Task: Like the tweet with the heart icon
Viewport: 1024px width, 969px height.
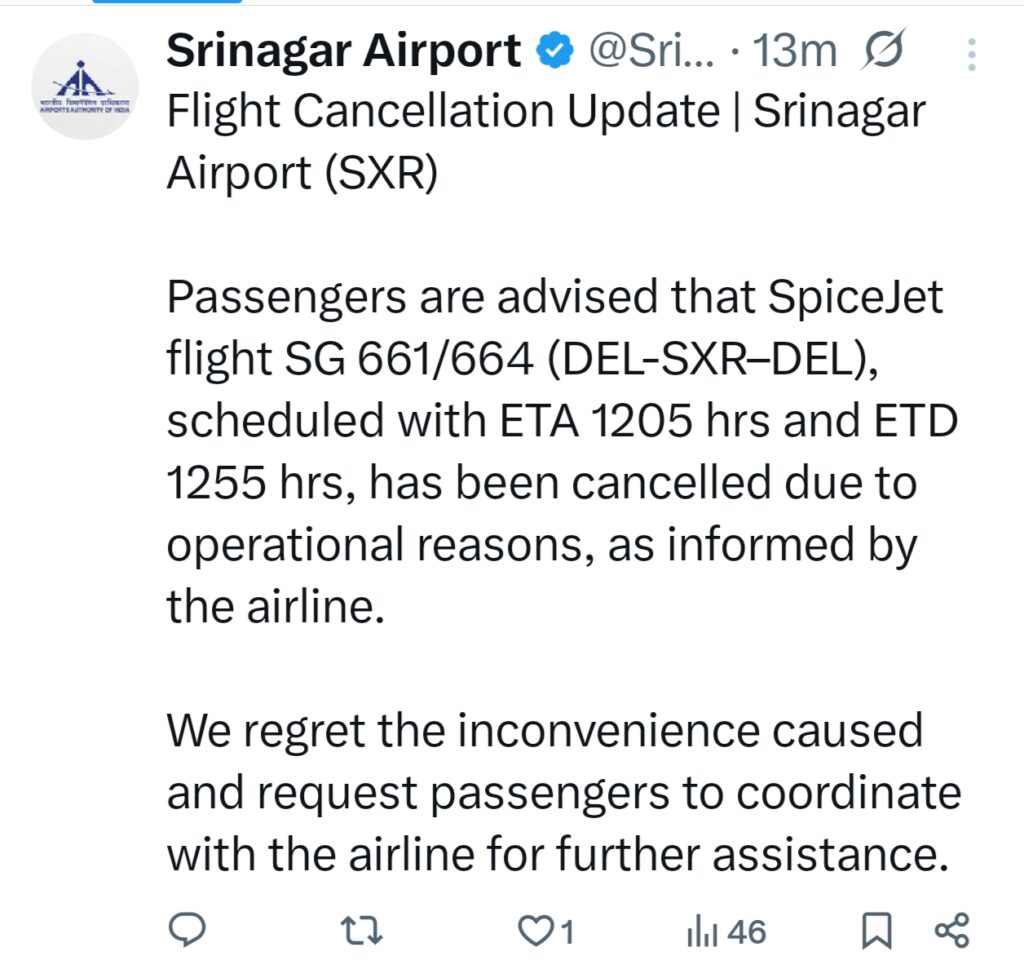Action: pos(537,932)
